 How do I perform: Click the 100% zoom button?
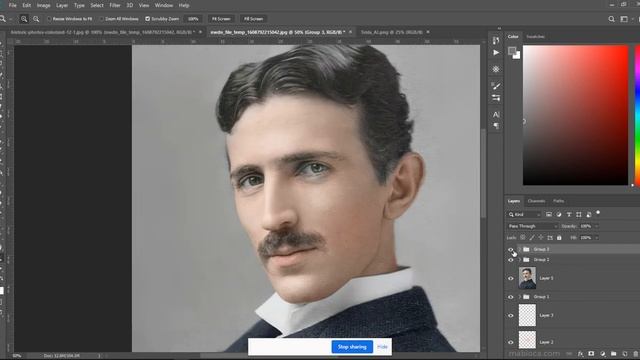click(x=193, y=19)
